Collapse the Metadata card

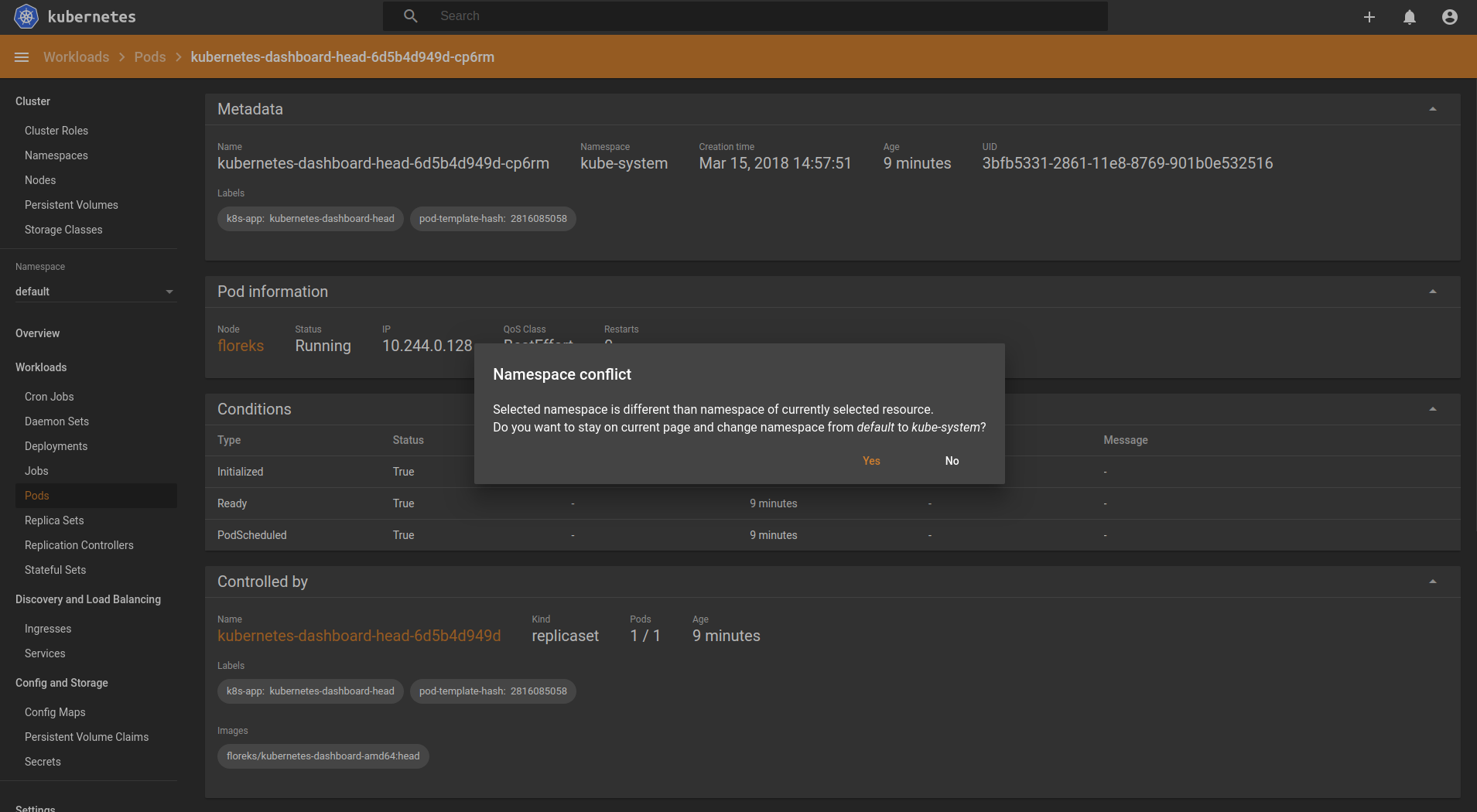click(1432, 109)
